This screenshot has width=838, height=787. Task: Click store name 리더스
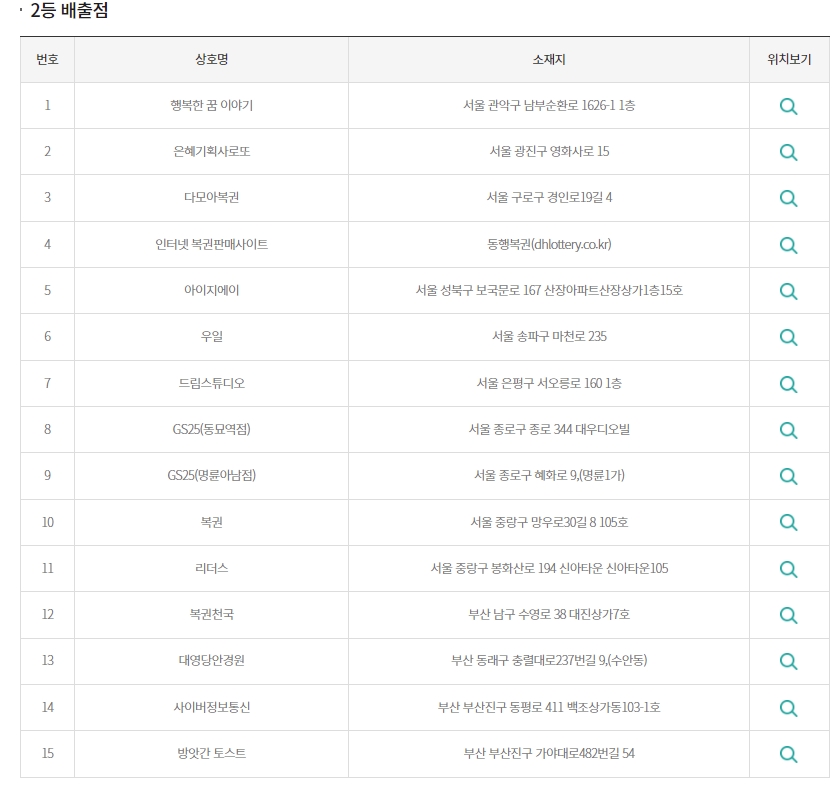pyautogui.click(x=212, y=568)
